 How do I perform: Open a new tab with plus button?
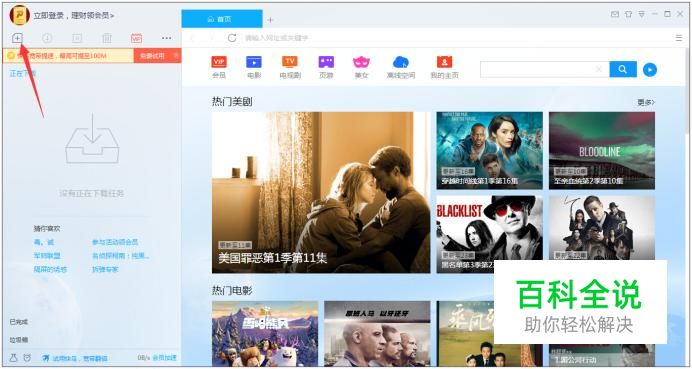(271, 20)
